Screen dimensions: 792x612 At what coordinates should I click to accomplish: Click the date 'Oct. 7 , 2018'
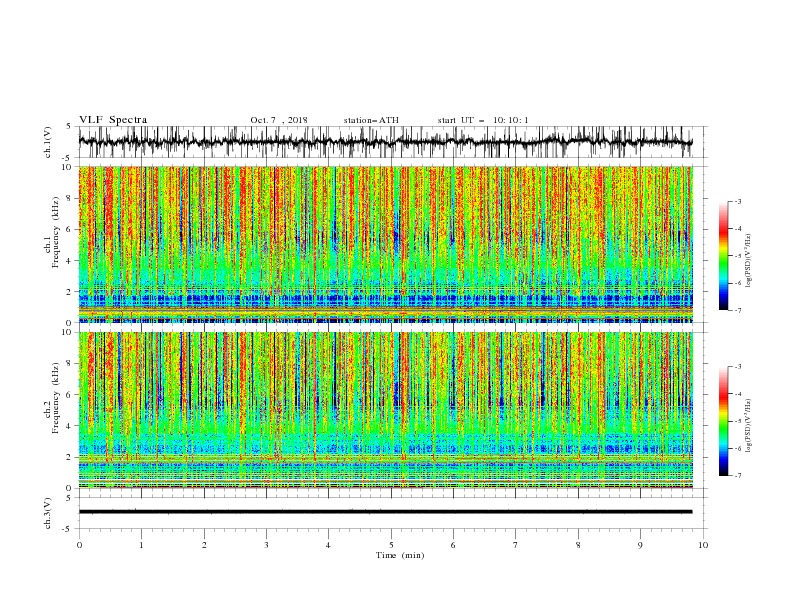point(279,120)
